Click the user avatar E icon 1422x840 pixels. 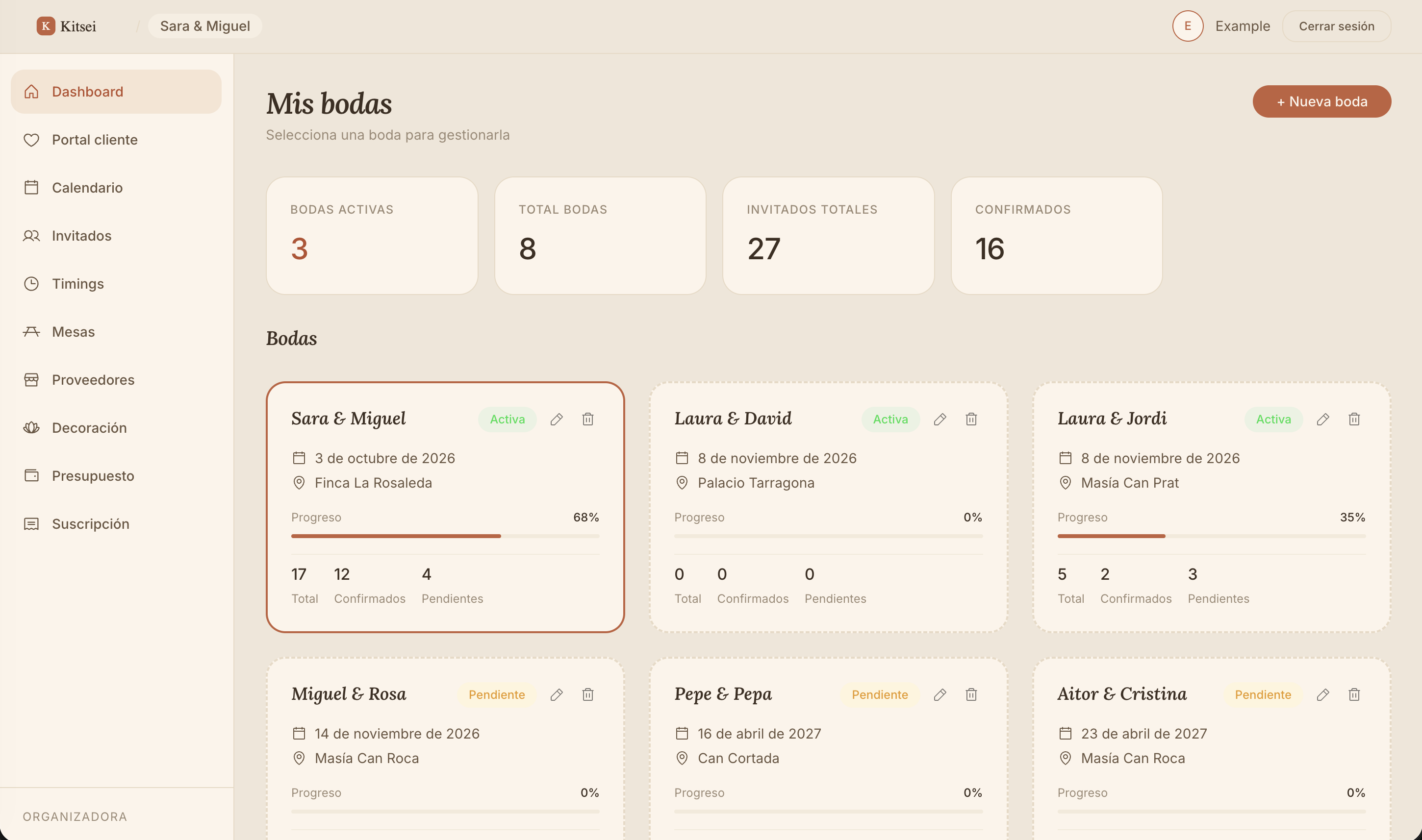tap(1188, 26)
